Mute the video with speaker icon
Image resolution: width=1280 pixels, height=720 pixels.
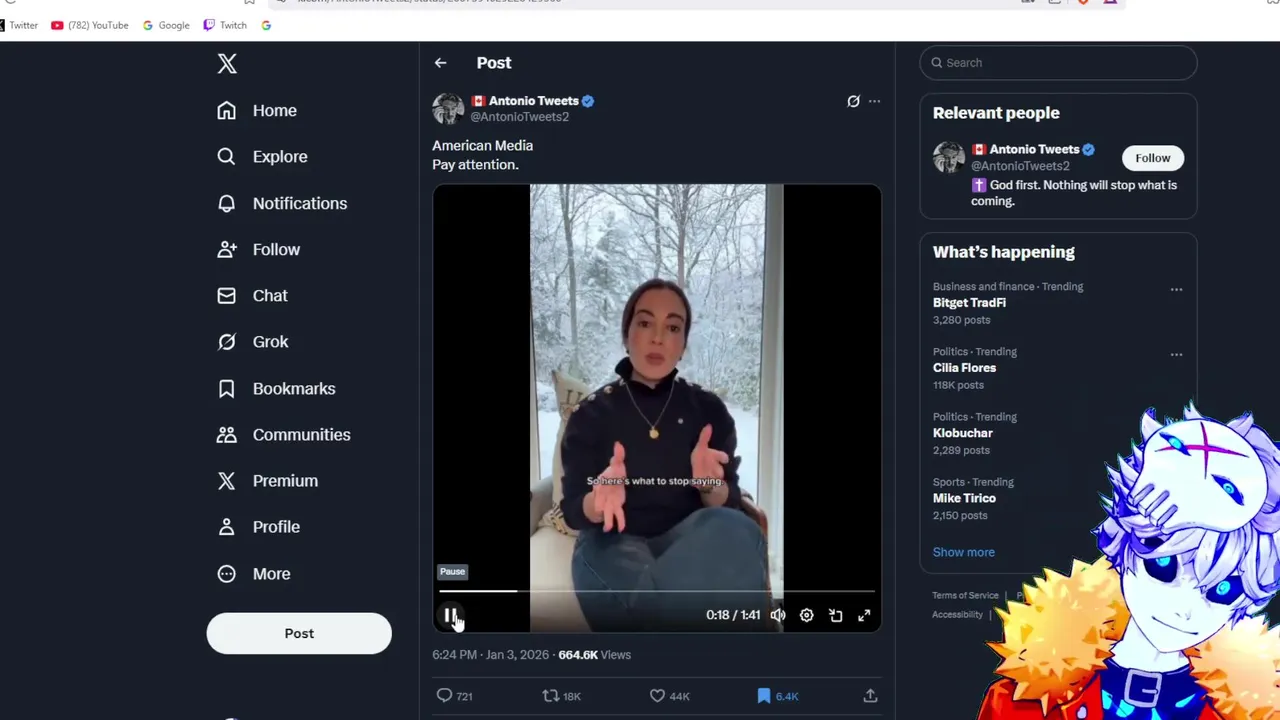pyautogui.click(x=778, y=615)
